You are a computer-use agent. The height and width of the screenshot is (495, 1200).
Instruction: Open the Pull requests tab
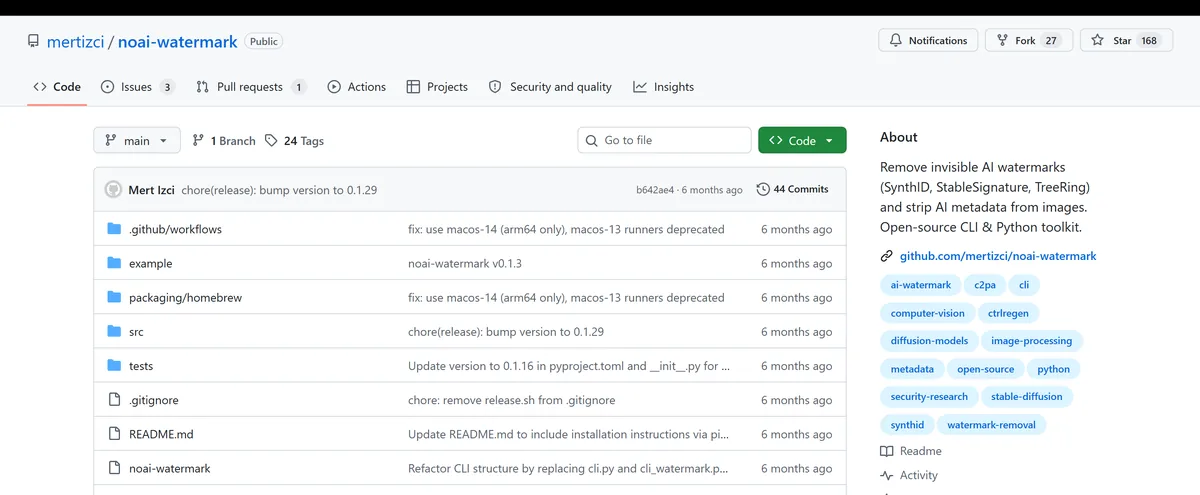coord(251,87)
